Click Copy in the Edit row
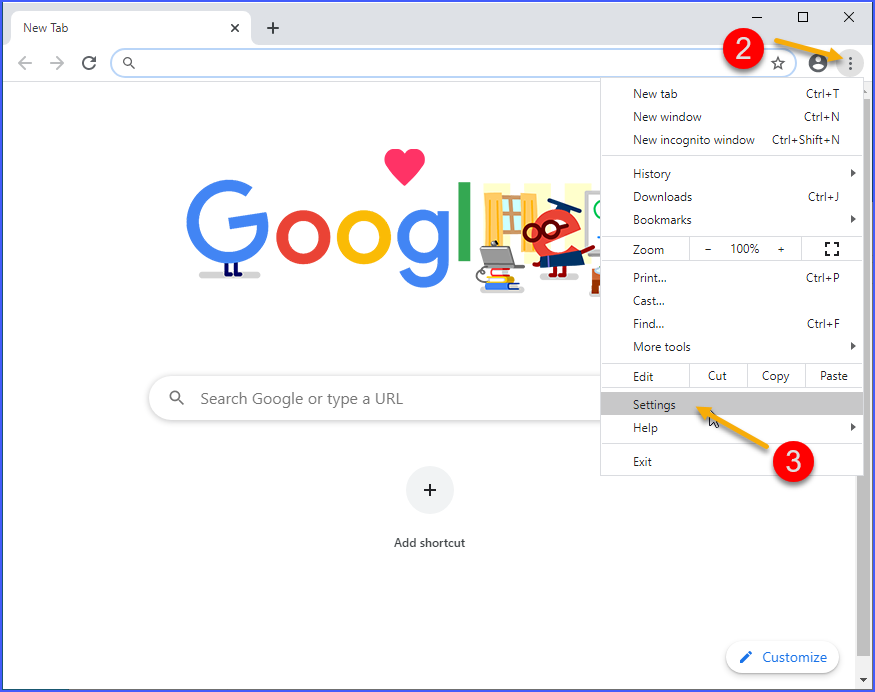The height and width of the screenshot is (692, 875). click(x=775, y=375)
